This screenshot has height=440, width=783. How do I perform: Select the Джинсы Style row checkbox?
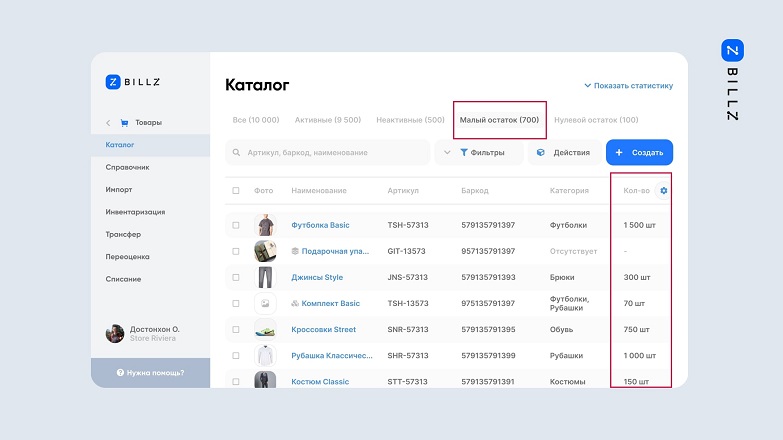tap(236, 277)
